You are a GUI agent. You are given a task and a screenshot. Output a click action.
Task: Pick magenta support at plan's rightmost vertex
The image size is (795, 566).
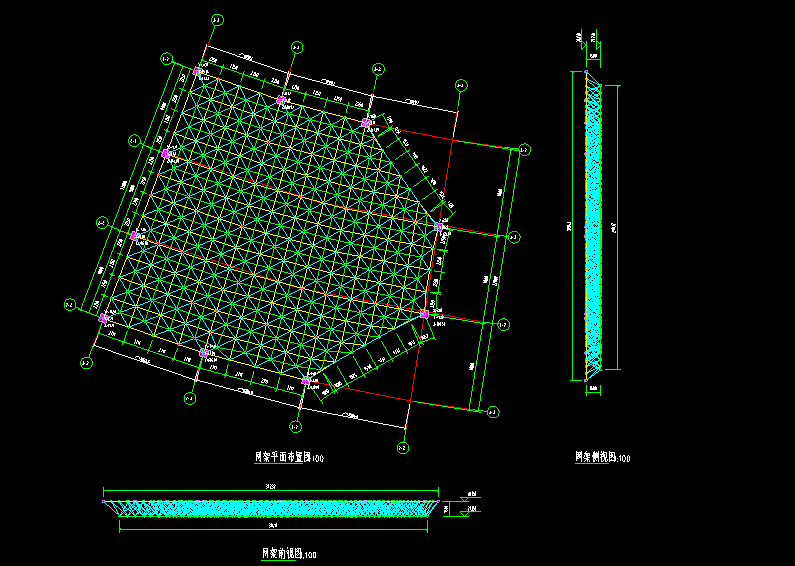tap(439, 228)
